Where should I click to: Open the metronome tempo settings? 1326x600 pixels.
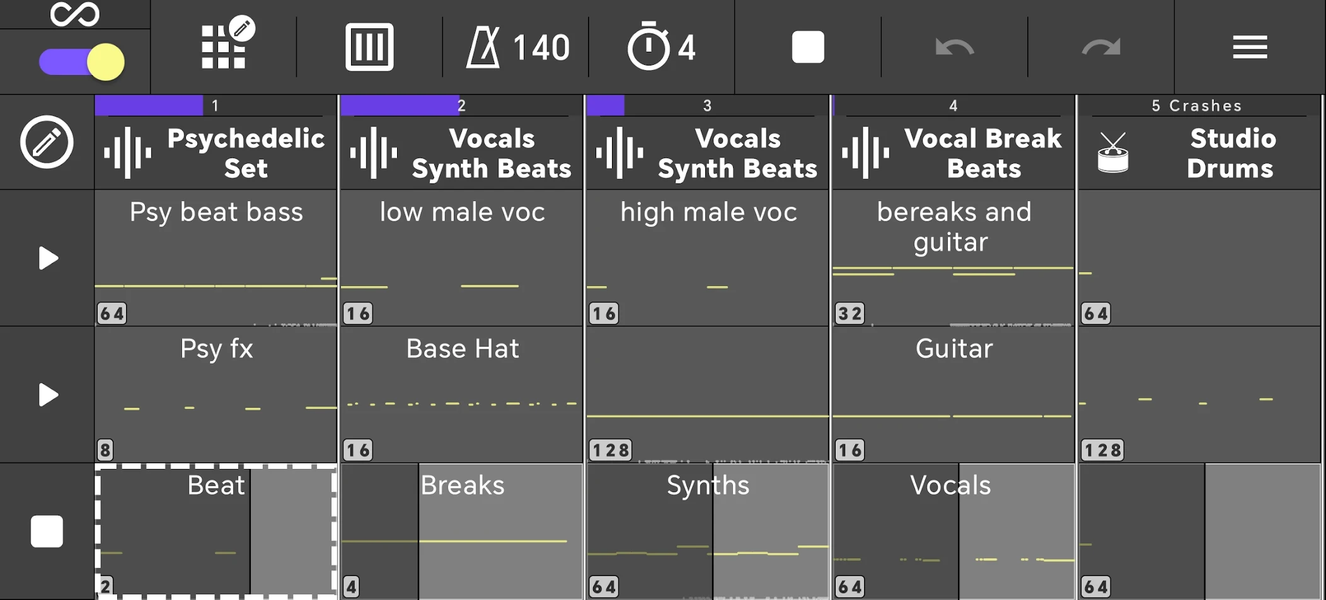[x=516, y=46]
